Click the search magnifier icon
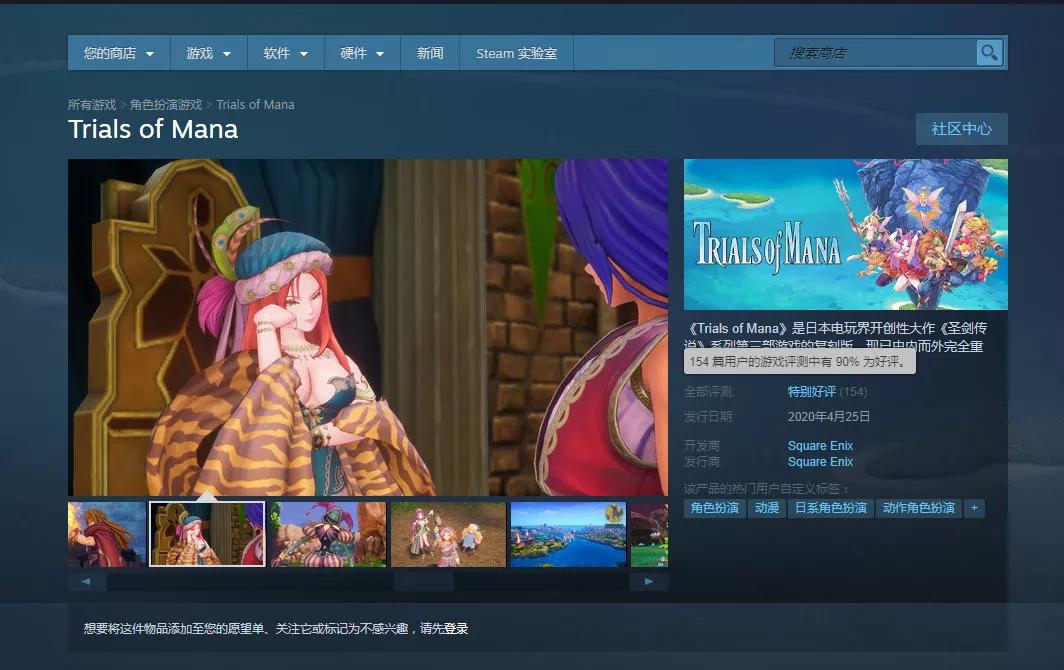The width and height of the screenshot is (1064, 670). tap(989, 52)
